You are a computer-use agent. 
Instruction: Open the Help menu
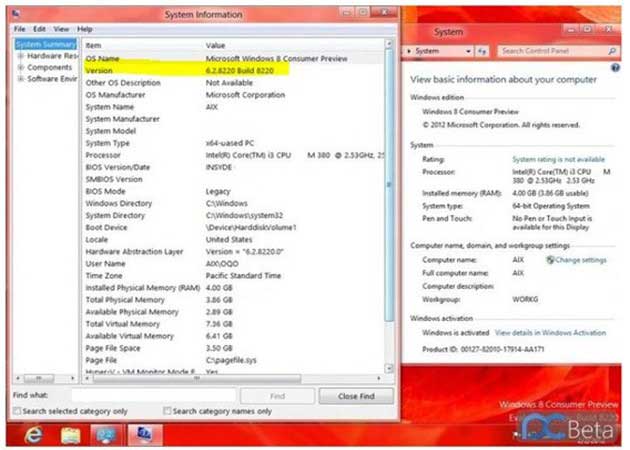pos(85,30)
